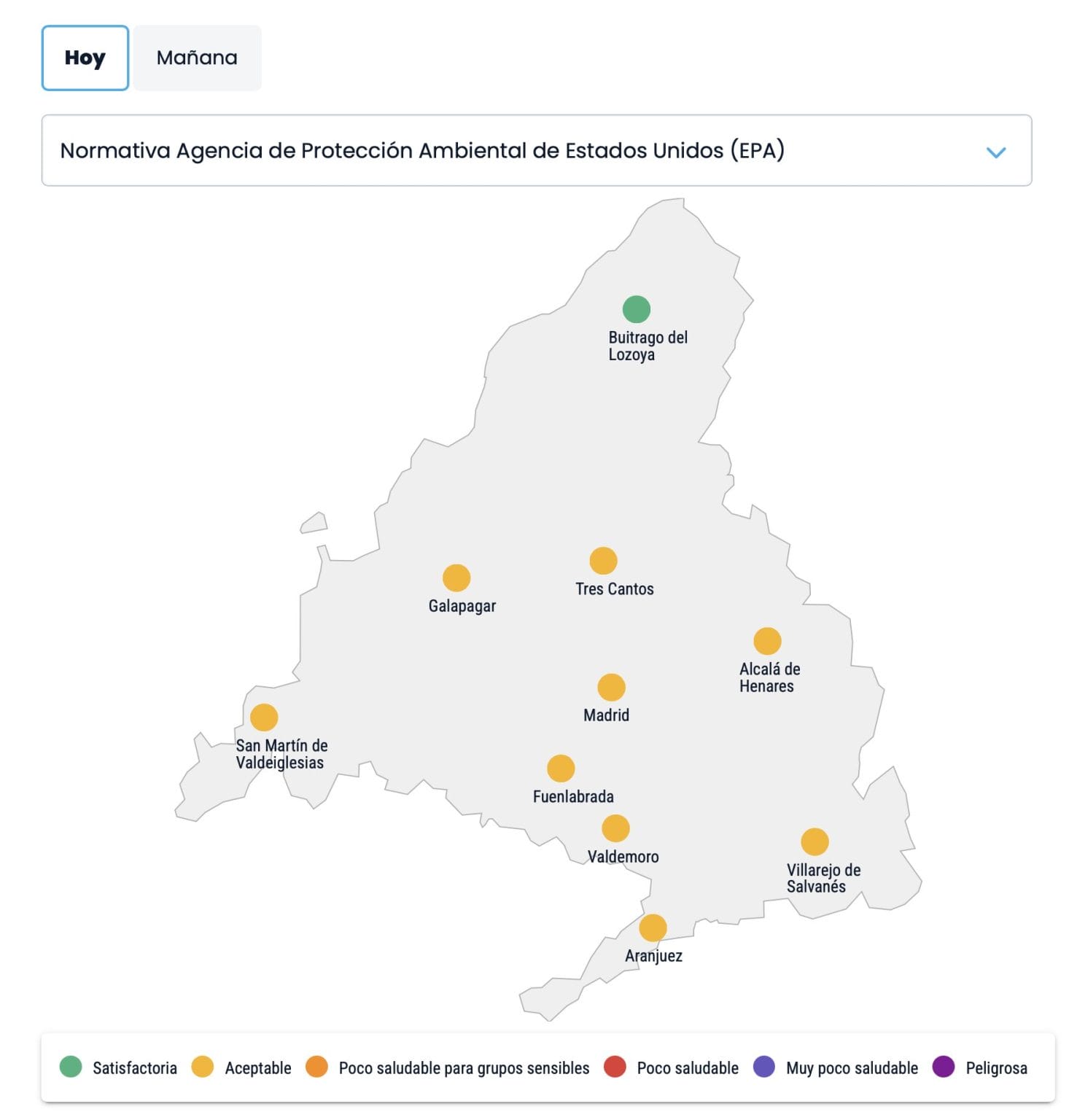This screenshot has width=1069, height=1120.
Task: Click the Galapagar air quality marker
Action: pyautogui.click(x=456, y=578)
